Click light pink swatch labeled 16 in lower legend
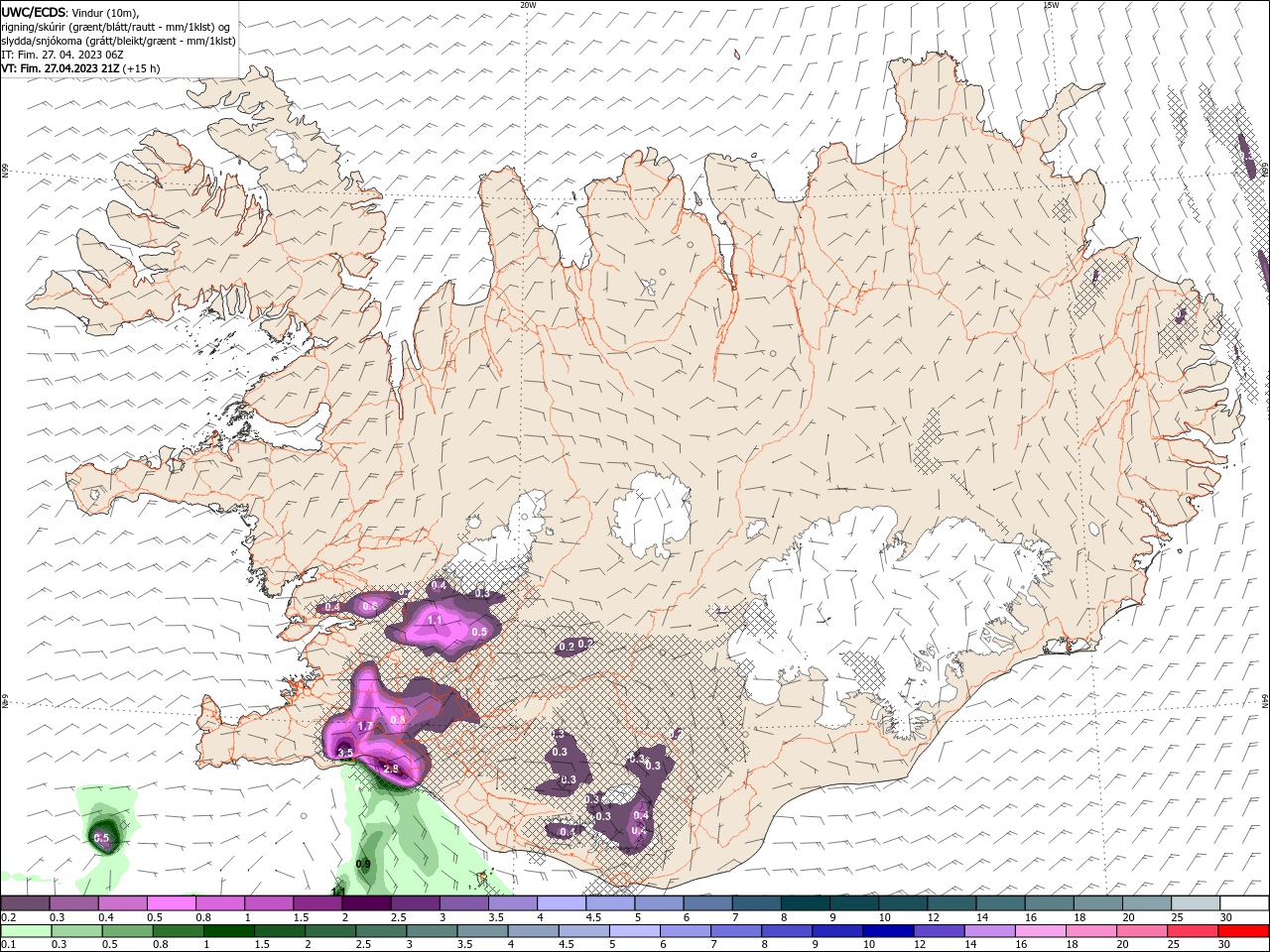Viewport: 1270px width, 952px height. pos(1040,931)
